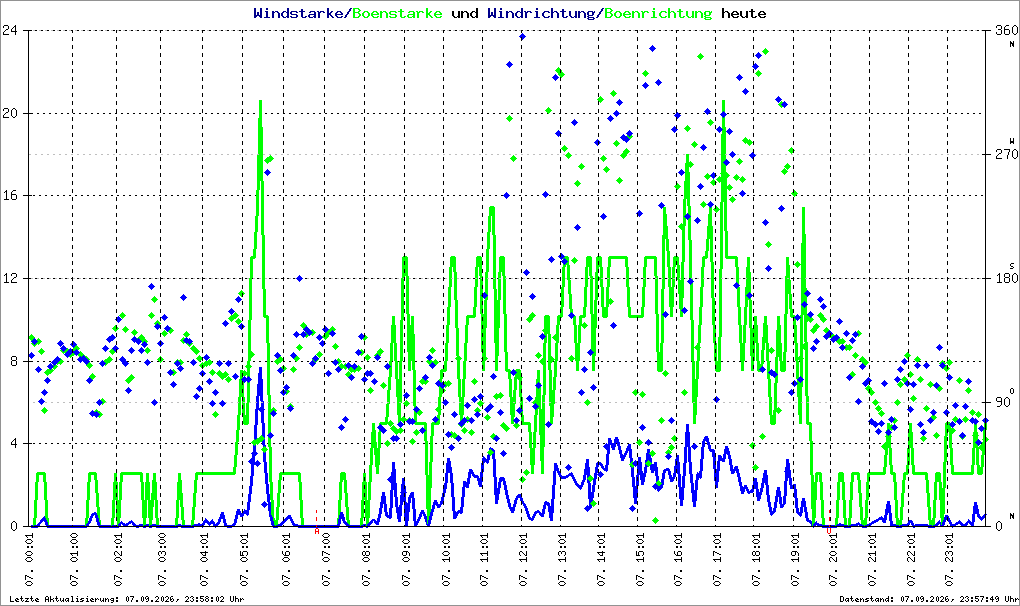Viewport: 1020px width, 606px height.
Task: Click time label '07. 03:00'
Action: tap(161, 560)
